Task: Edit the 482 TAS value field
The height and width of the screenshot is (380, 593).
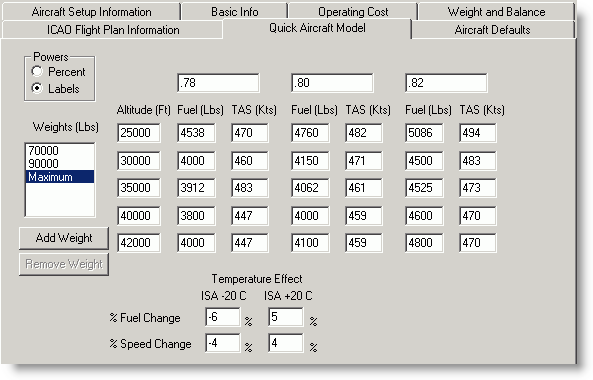Action: tap(364, 133)
